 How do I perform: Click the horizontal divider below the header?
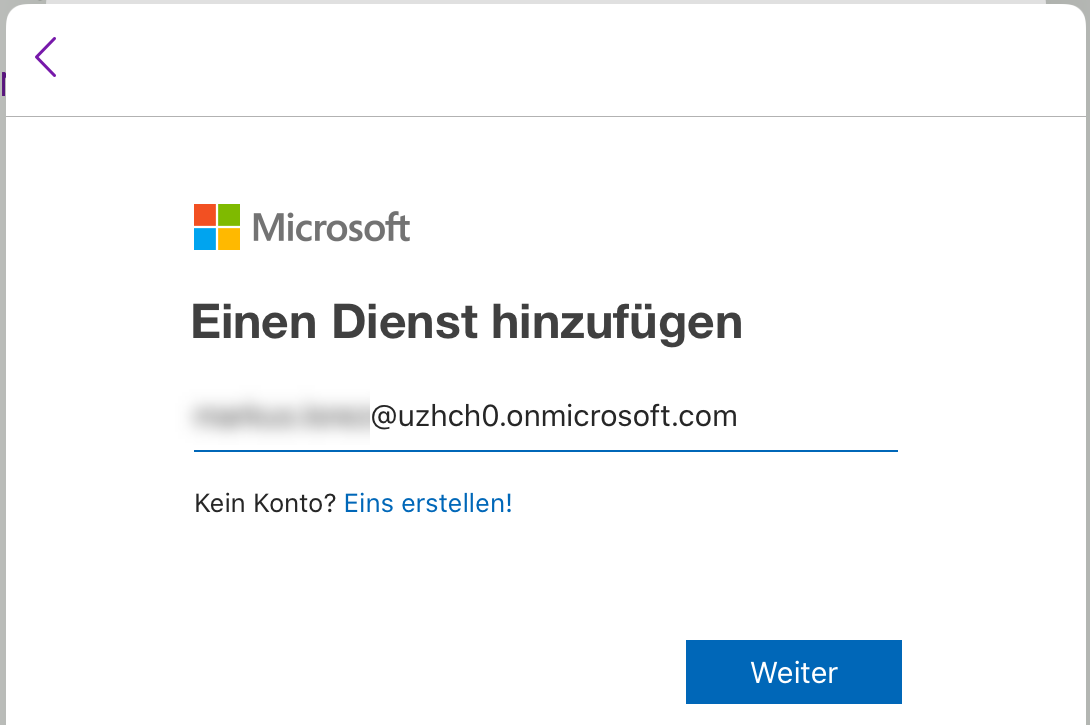click(545, 117)
